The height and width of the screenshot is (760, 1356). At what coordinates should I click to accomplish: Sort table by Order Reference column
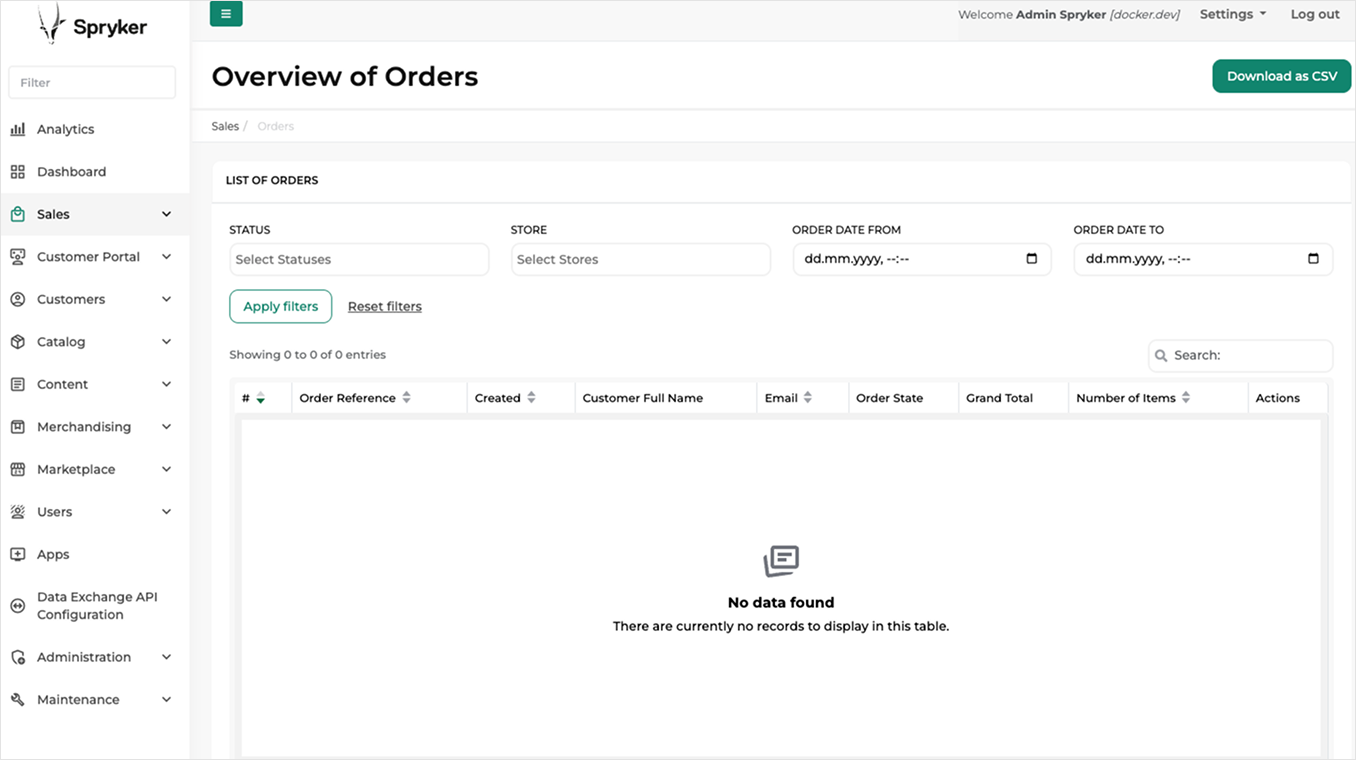(x=355, y=398)
